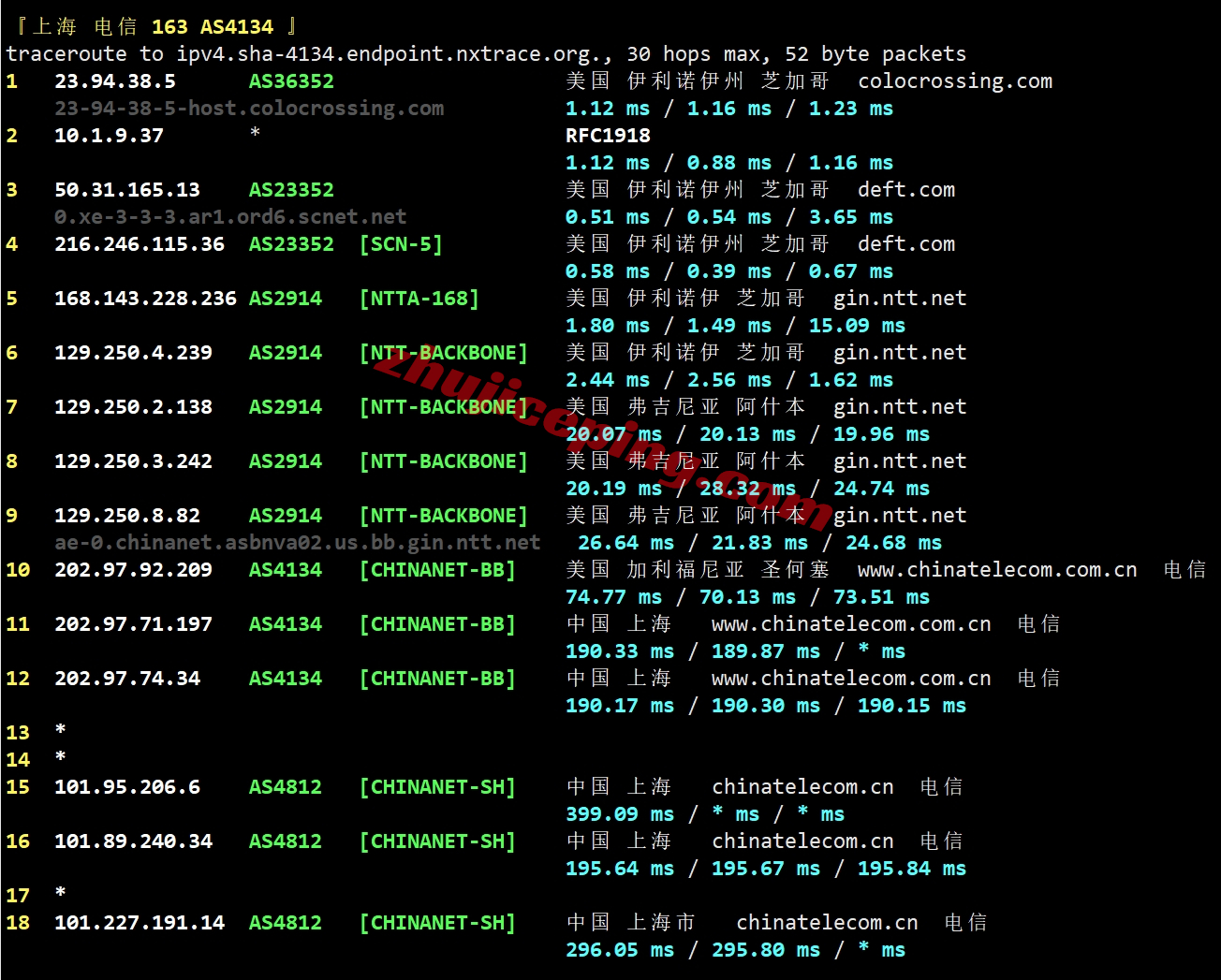Viewport: 1221px width, 980px height.
Task: Click the [SCN-5] network tag
Action: coord(401,244)
